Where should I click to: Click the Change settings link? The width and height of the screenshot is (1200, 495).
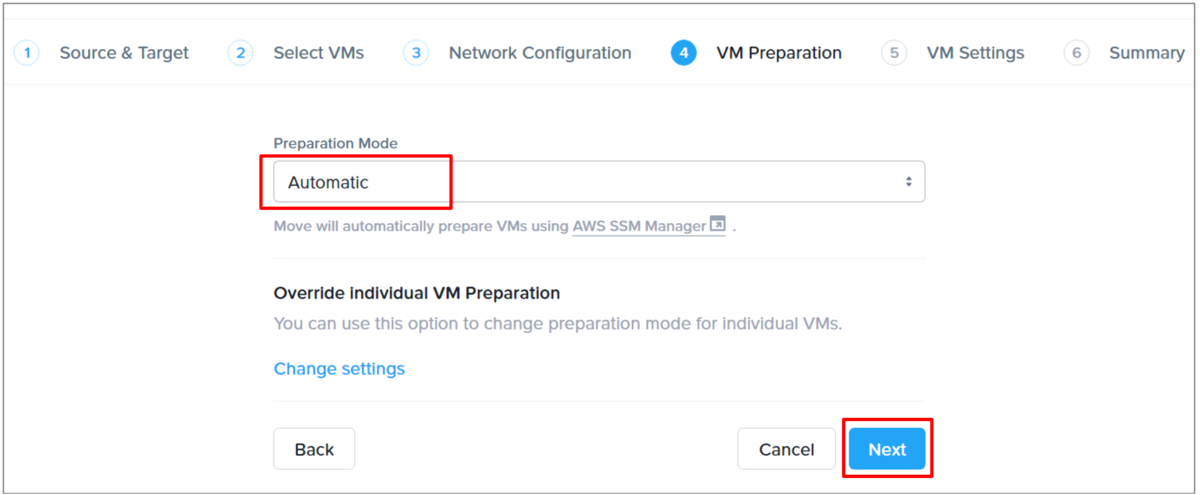(339, 369)
